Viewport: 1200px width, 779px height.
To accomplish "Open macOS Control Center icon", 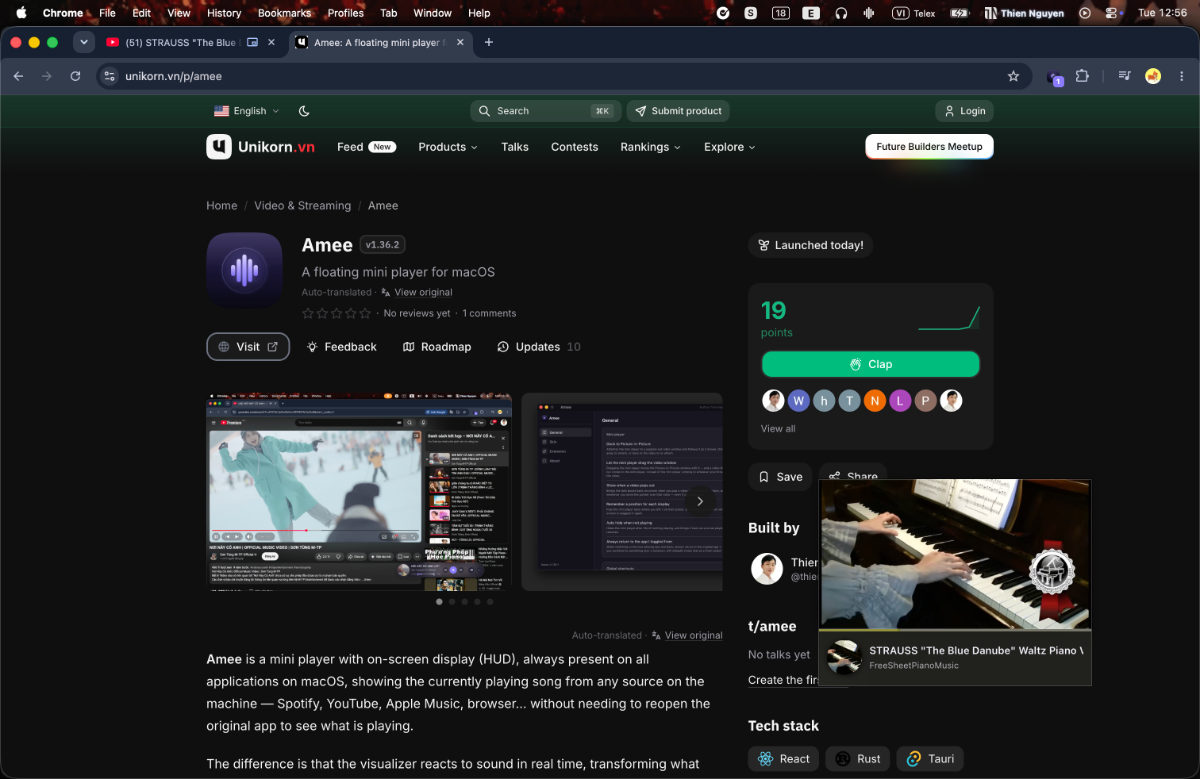I will [1111, 13].
